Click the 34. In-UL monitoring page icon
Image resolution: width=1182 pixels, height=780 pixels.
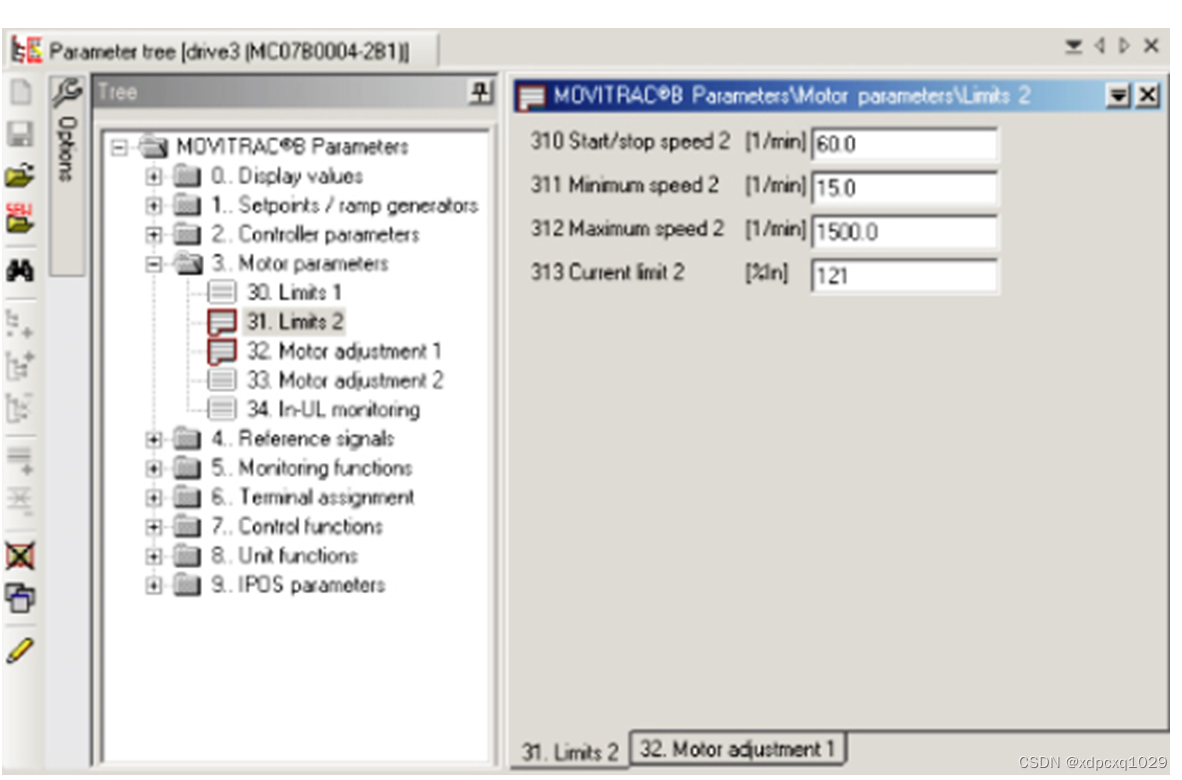pyautogui.click(x=222, y=409)
